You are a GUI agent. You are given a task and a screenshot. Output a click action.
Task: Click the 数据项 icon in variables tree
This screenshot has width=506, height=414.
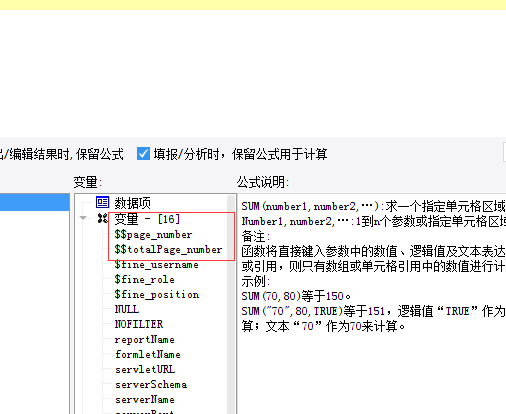(x=102, y=202)
